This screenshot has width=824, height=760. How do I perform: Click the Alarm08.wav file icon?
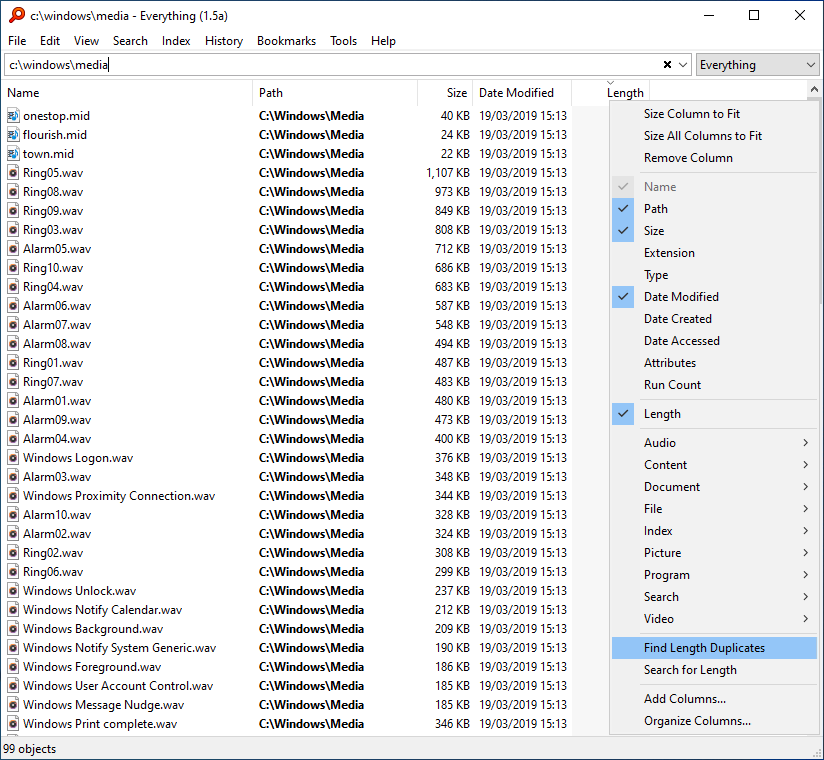(13, 344)
